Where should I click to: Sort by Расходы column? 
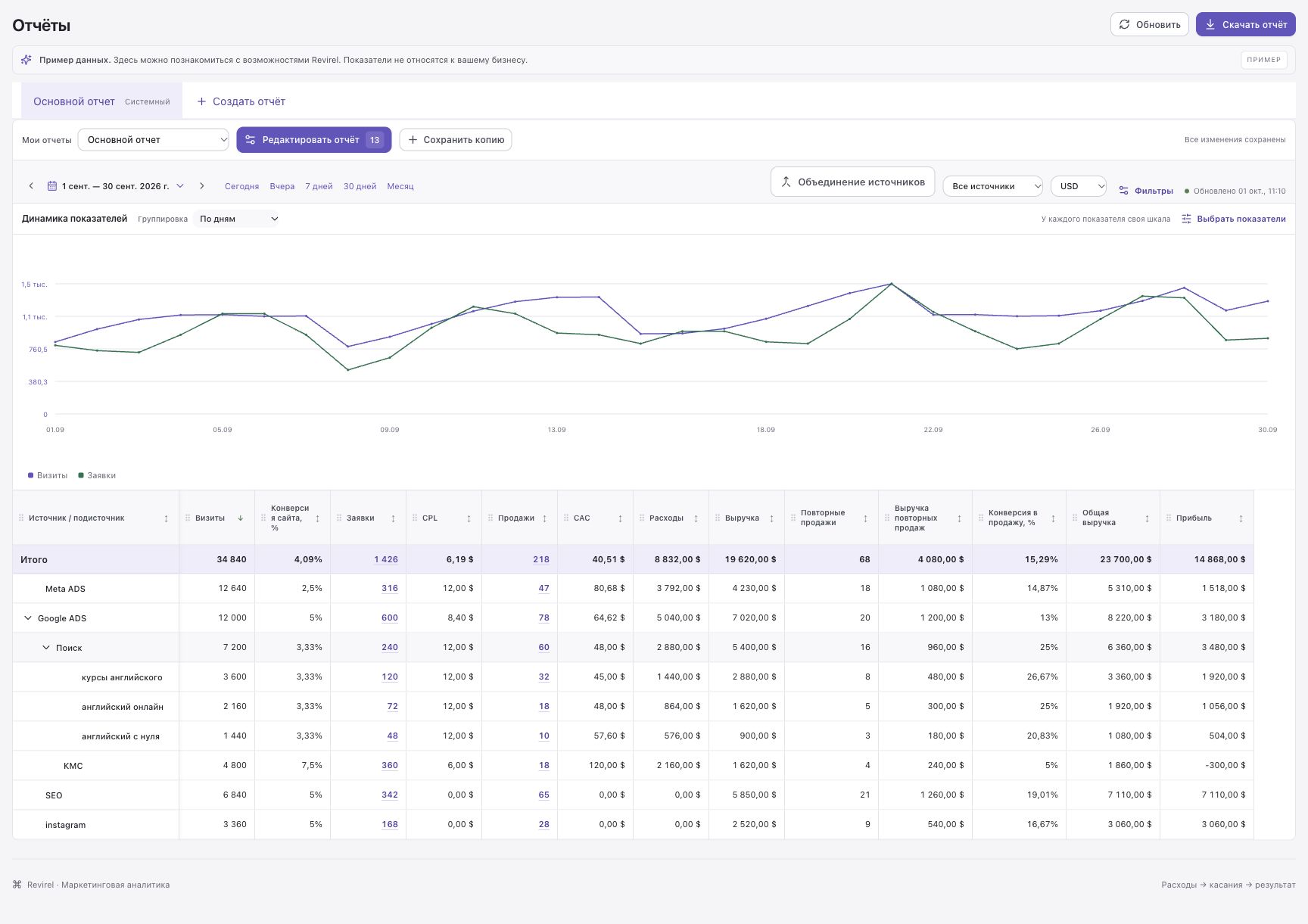[x=696, y=518]
